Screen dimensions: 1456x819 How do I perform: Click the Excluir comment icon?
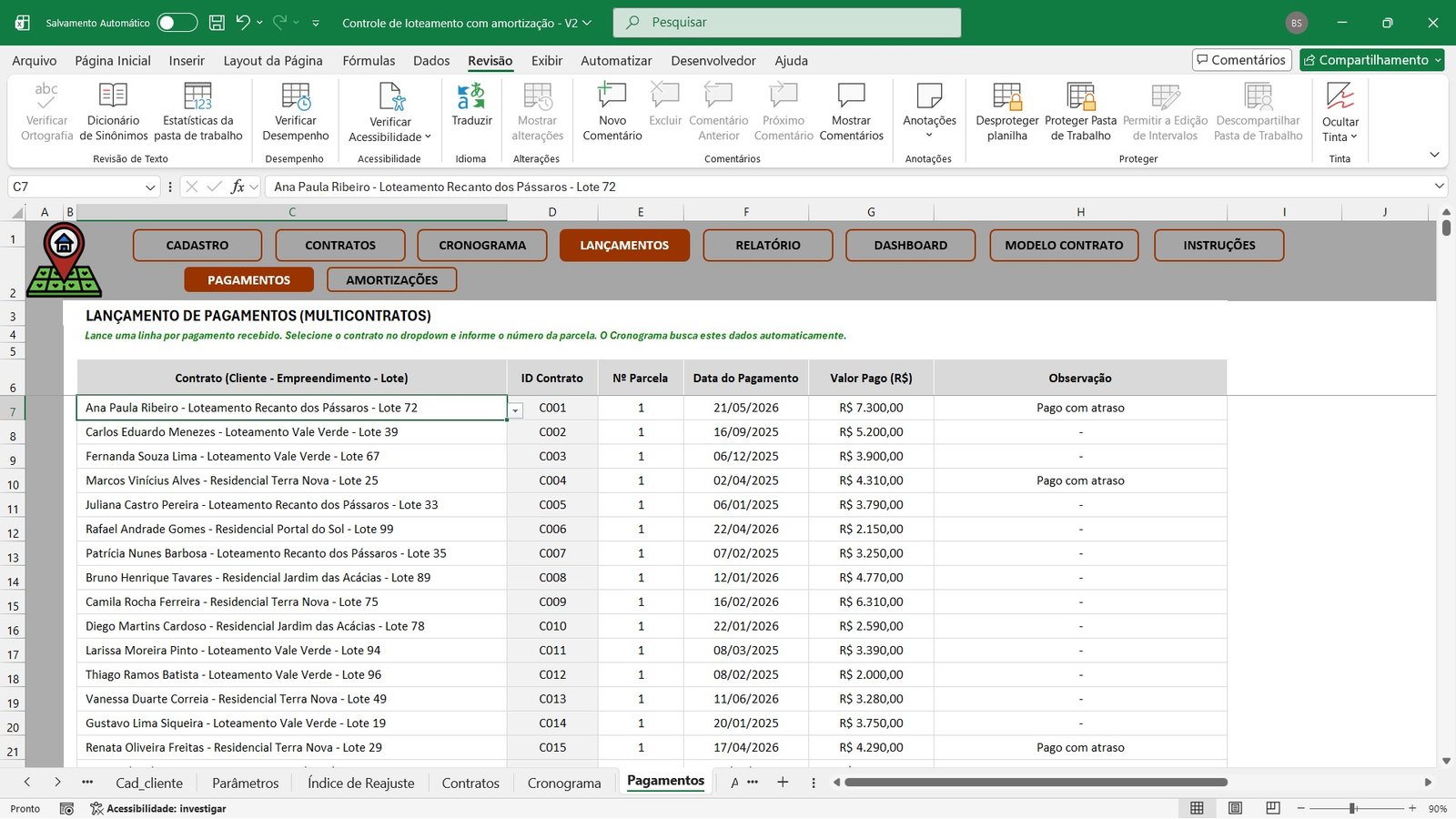click(665, 95)
